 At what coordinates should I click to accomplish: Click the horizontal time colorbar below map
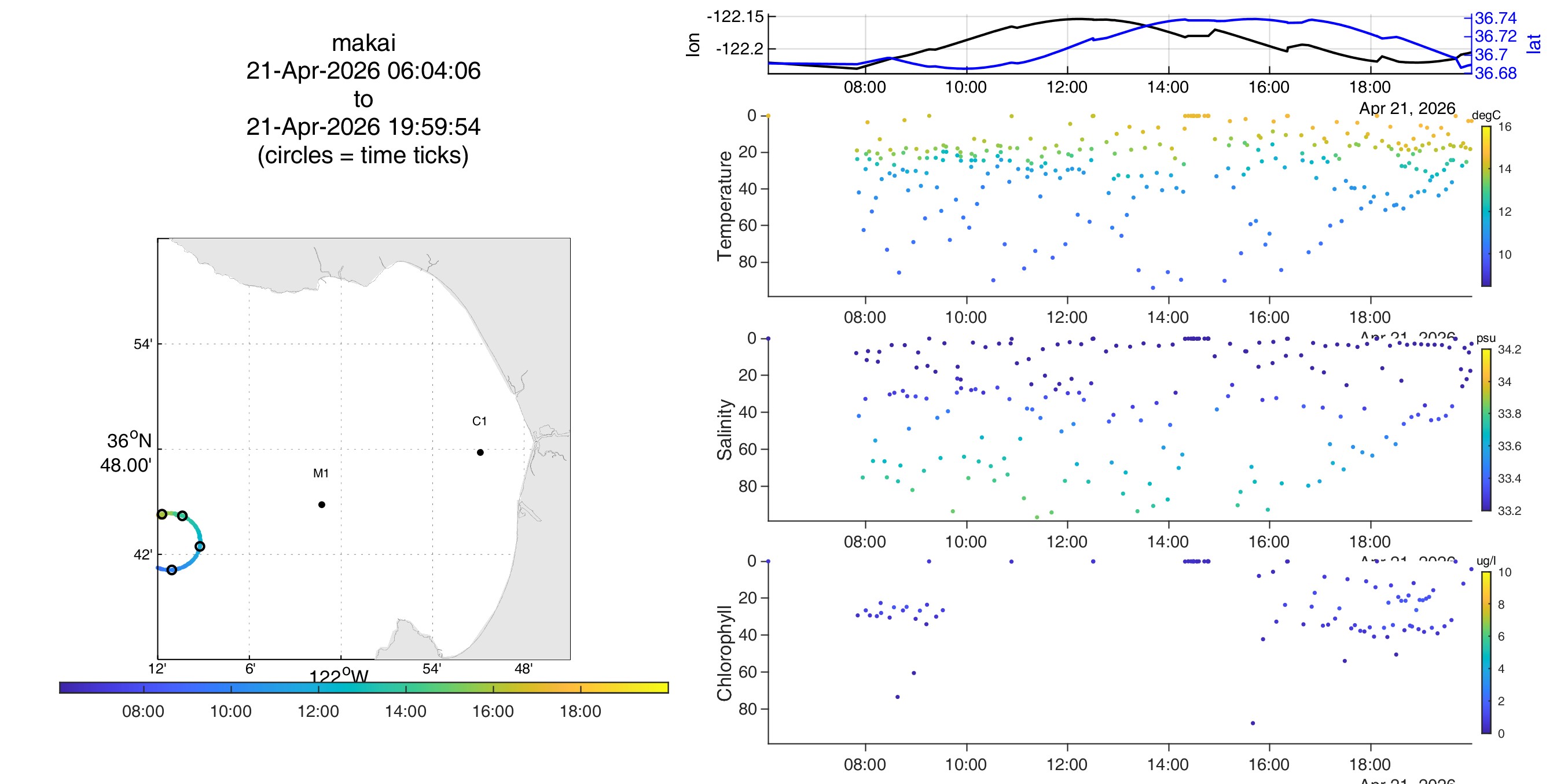coord(364,687)
